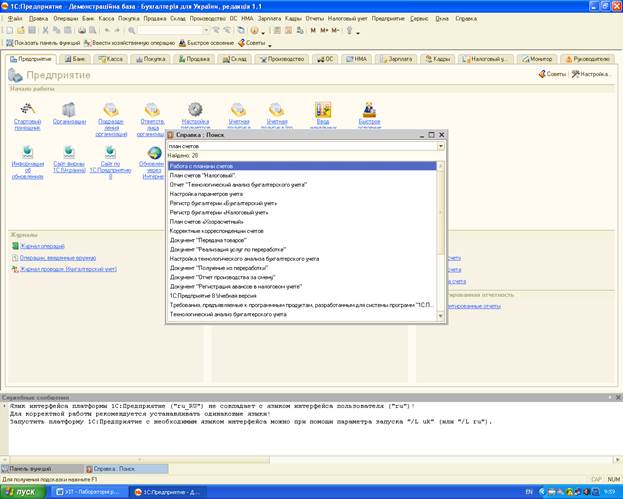623x499 pixels.
Task: Open the Настройка параметров gear icon
Action: [x=195, y=109]
